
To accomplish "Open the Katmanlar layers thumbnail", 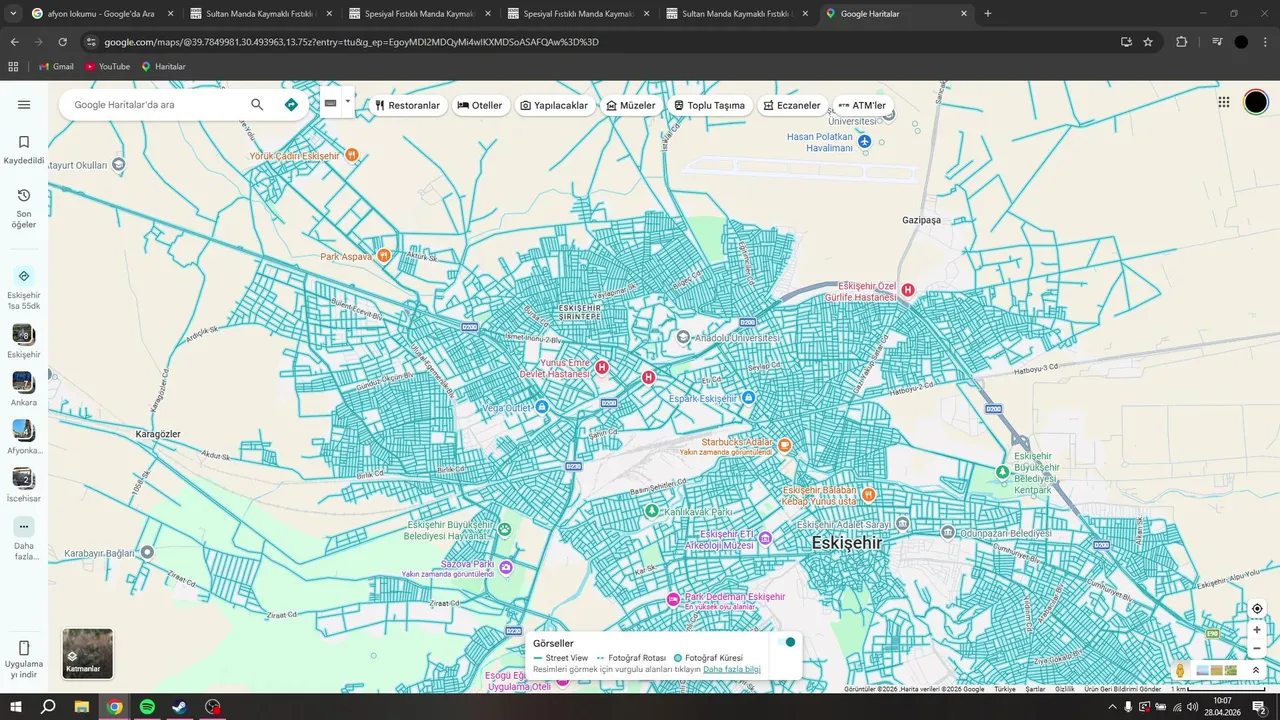I will (88, 653).
